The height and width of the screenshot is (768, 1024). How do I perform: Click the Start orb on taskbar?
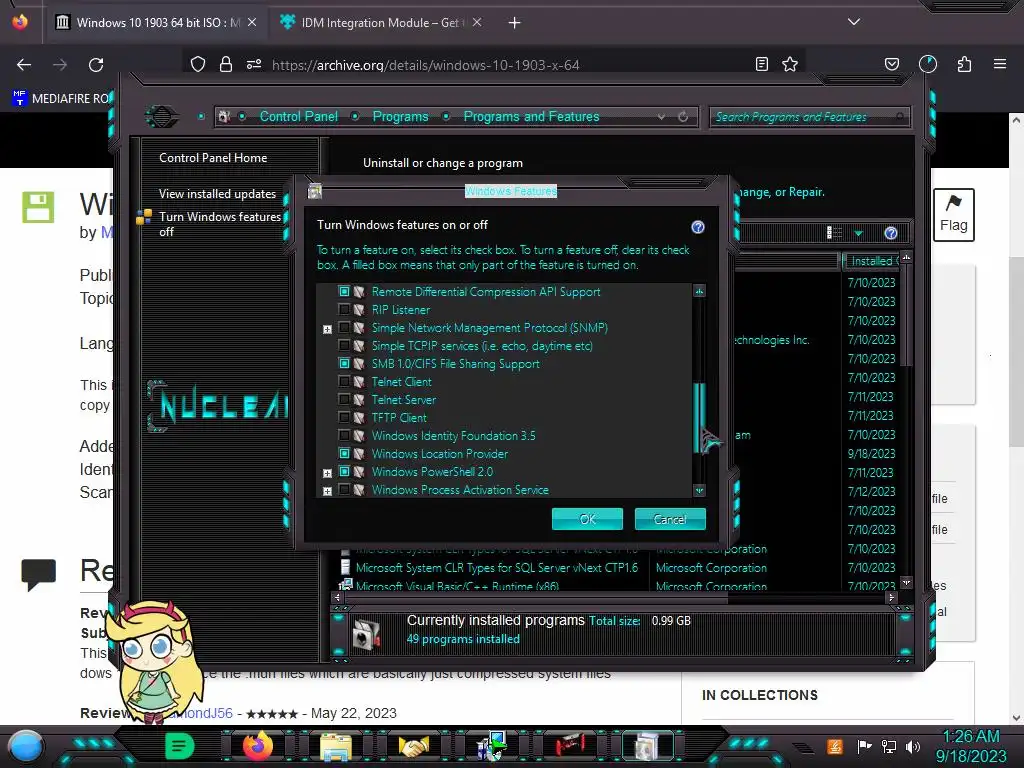[26, 746]
